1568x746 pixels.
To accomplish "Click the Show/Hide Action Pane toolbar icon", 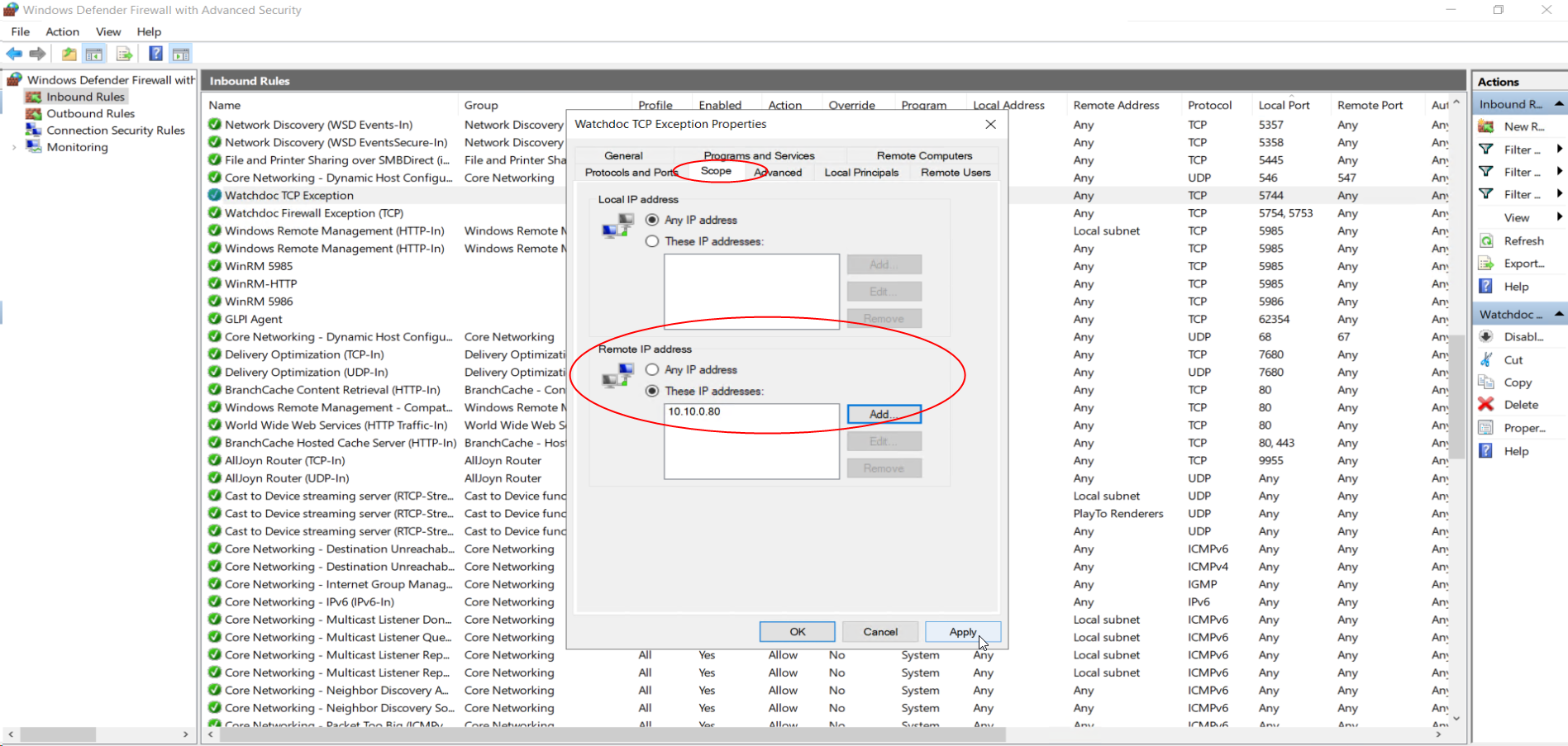I will [x=181, y=54].
